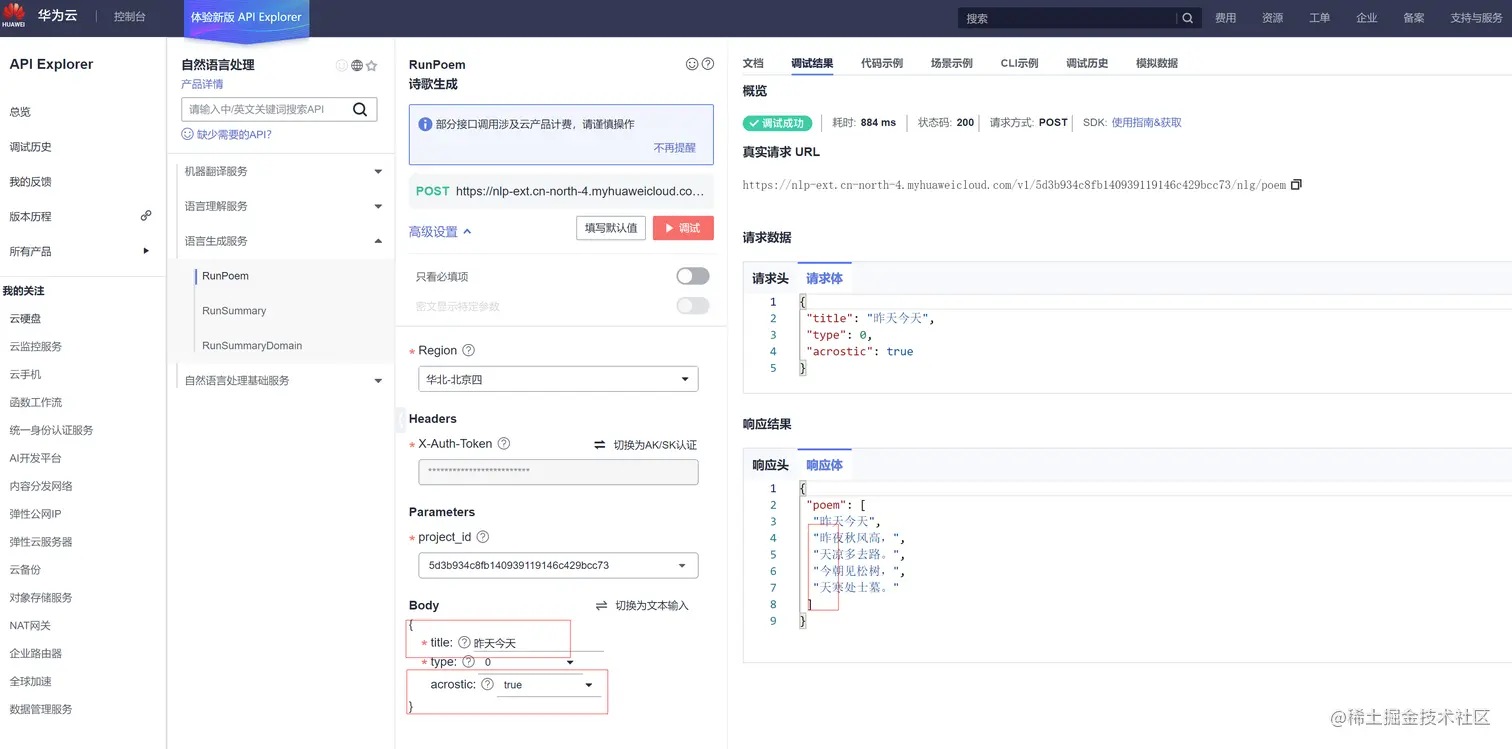Open the 产品详情 link
The height and width of the screenshot is (749, 1512).
coord(202,84)
